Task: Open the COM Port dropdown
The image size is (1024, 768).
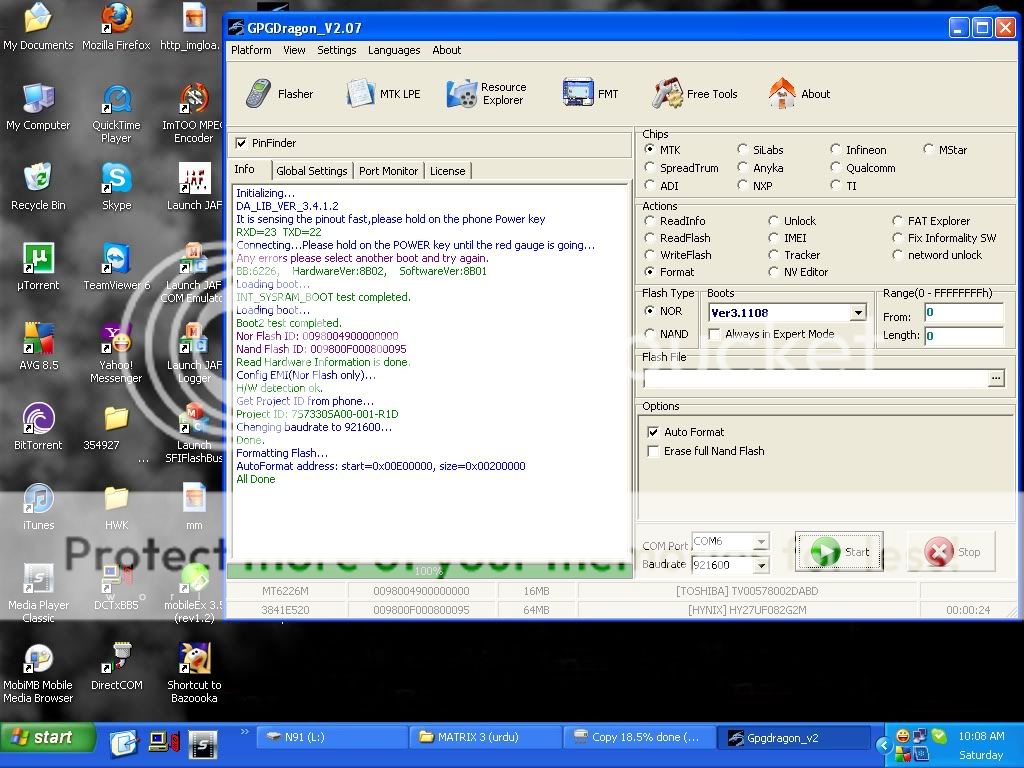Action: [x=761, y=541]
